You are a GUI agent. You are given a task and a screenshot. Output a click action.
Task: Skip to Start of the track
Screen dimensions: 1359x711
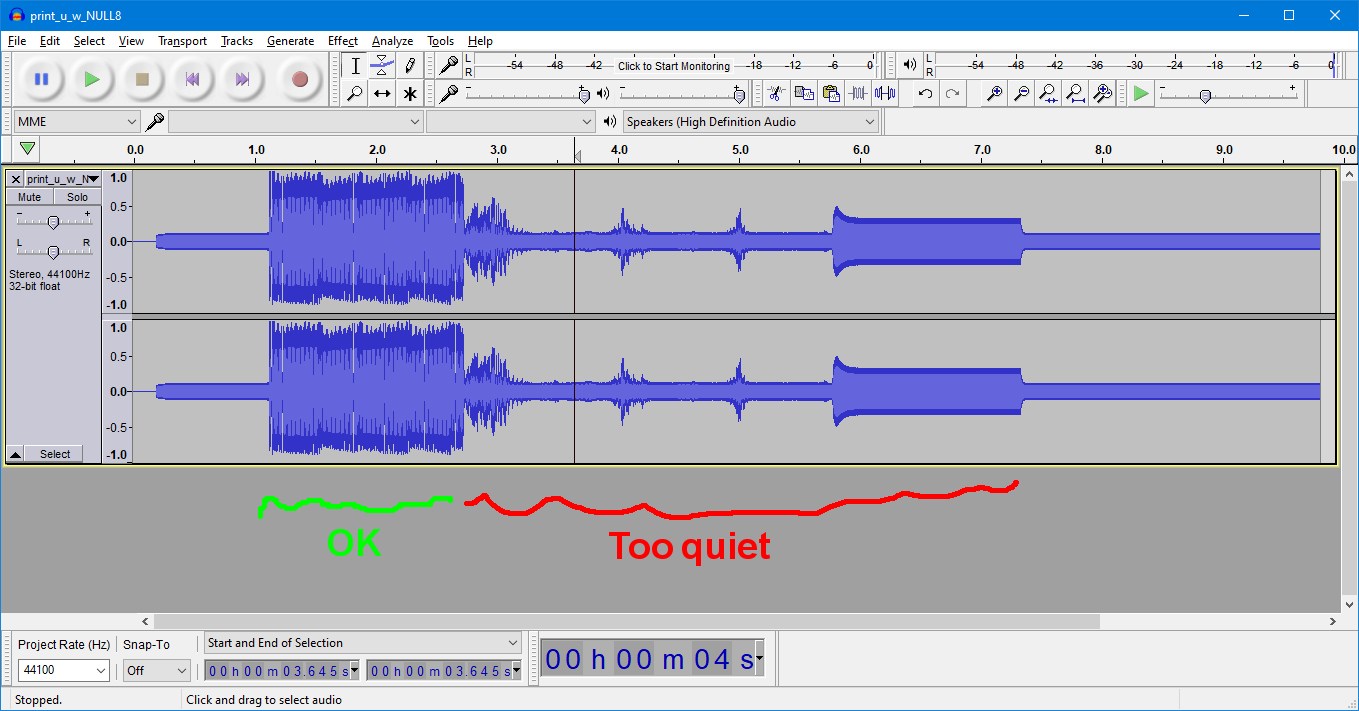192,79
